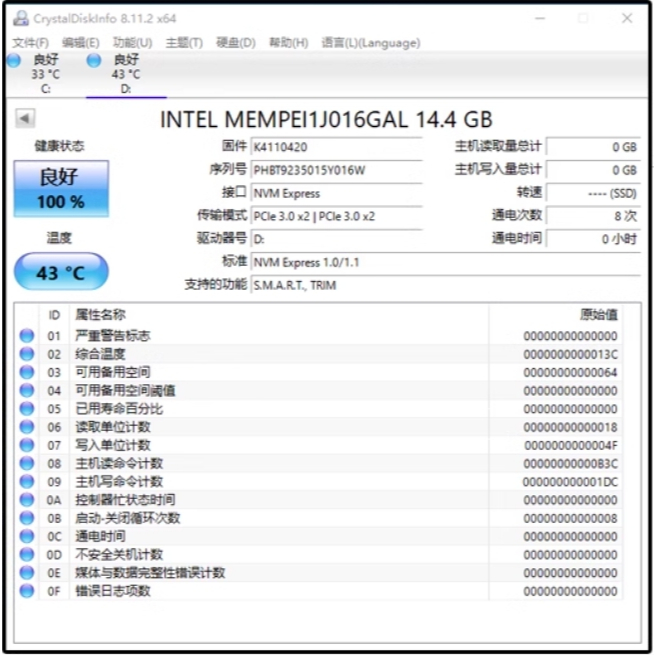Viewport: 655px width, 655px height.
Task: Select the D: drive status icon
Action: click(94, 61)
